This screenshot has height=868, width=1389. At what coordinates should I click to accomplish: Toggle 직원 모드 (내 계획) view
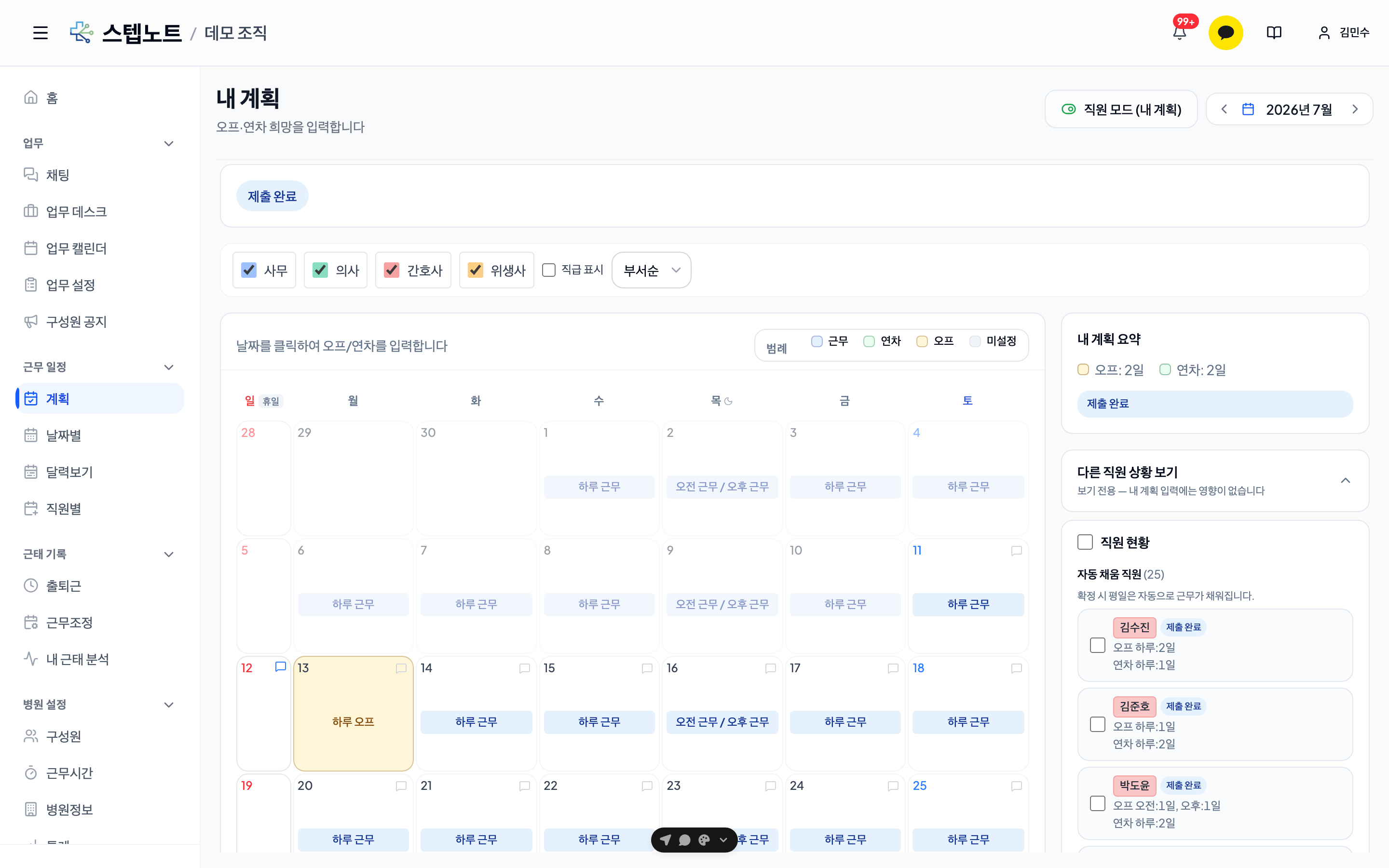(x=1121, y=109)
